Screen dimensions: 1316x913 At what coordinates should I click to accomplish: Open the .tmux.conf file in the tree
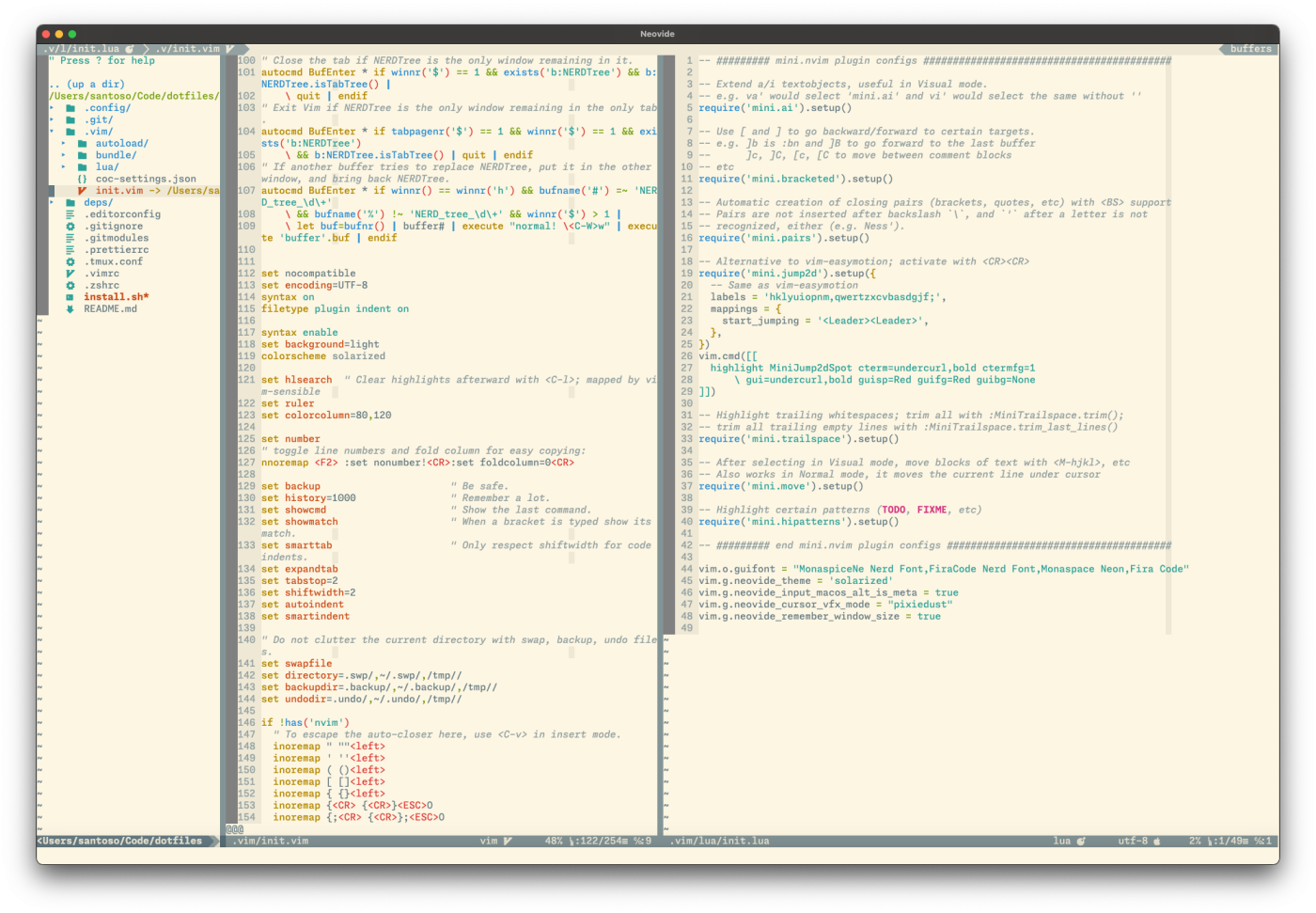point(114,261)
